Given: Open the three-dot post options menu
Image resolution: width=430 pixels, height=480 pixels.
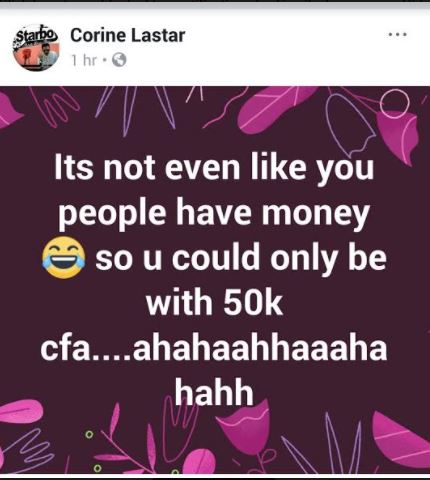Looking at the screenshot, I should point(397,34).
